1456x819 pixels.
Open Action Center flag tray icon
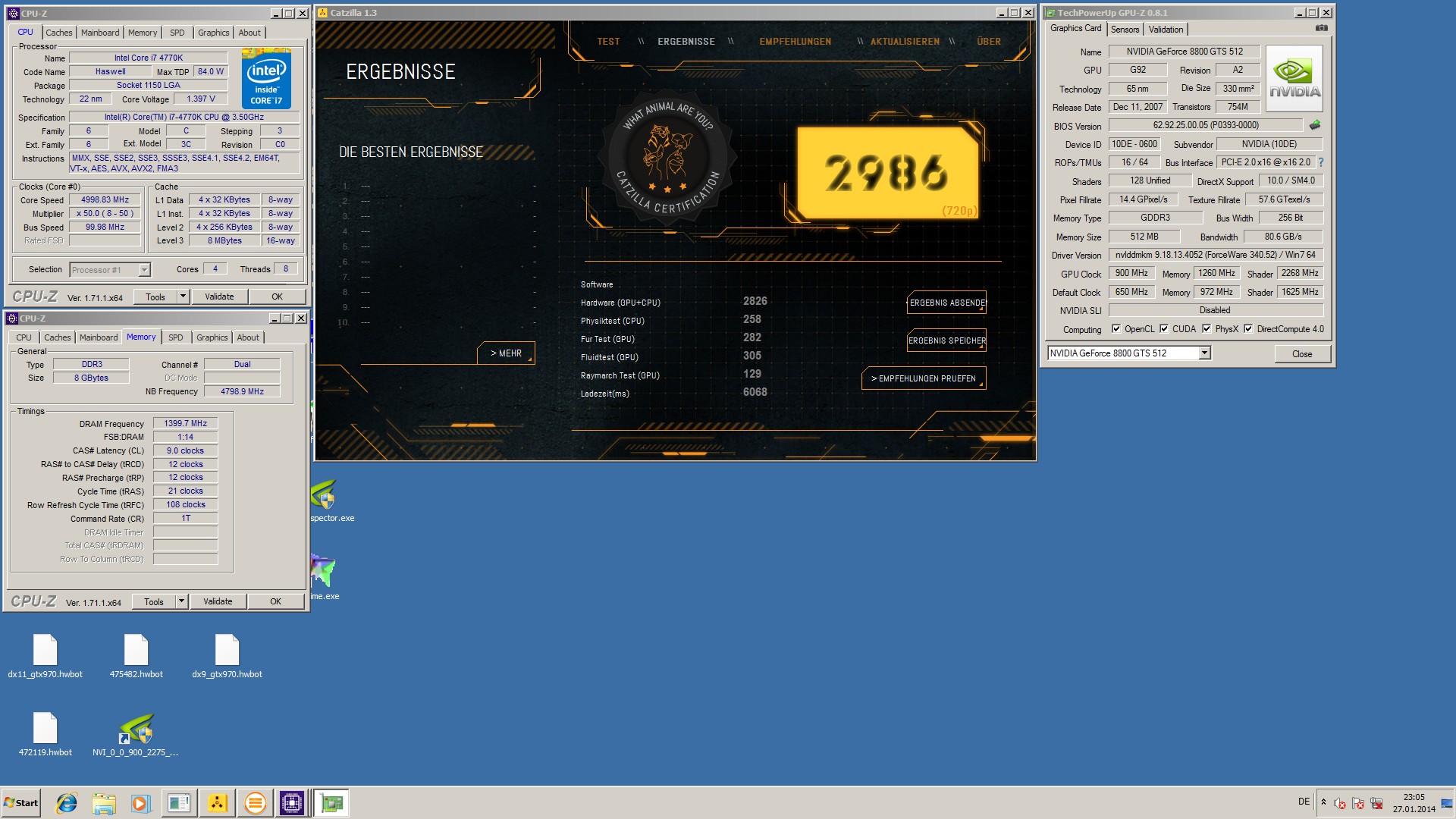[1358, 803]
